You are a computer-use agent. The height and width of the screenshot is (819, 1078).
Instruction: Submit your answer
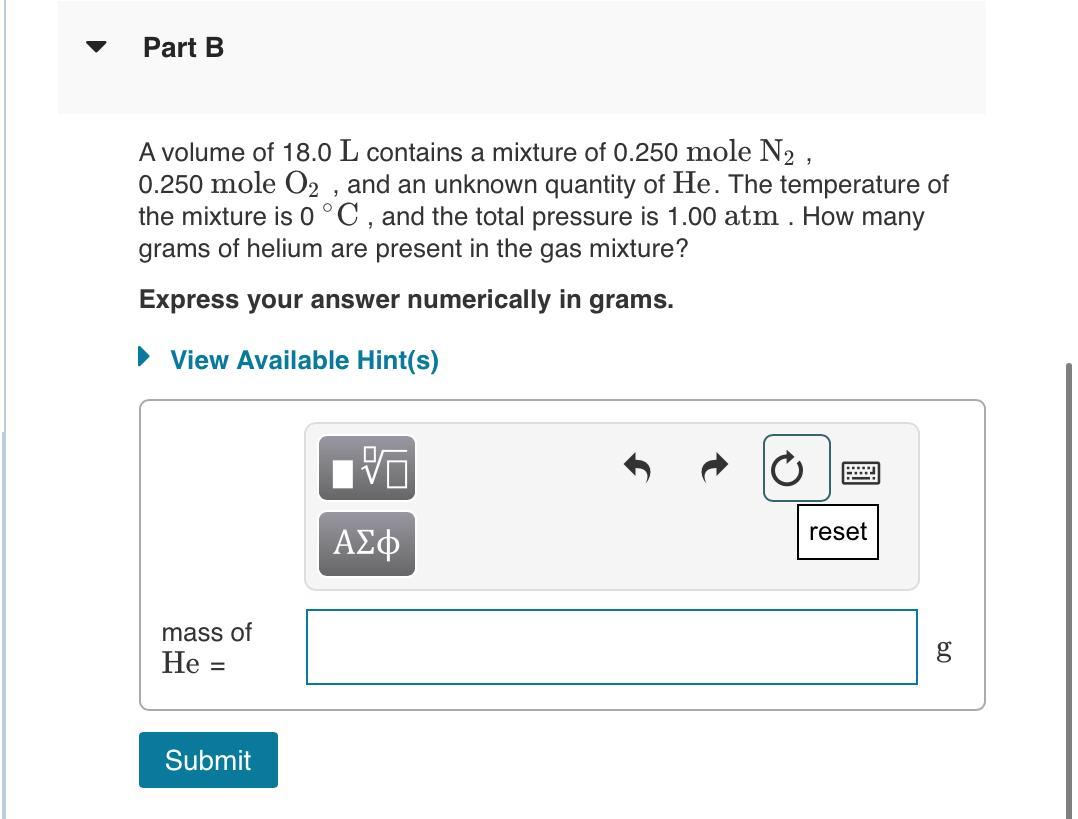[x=207, y=760]
